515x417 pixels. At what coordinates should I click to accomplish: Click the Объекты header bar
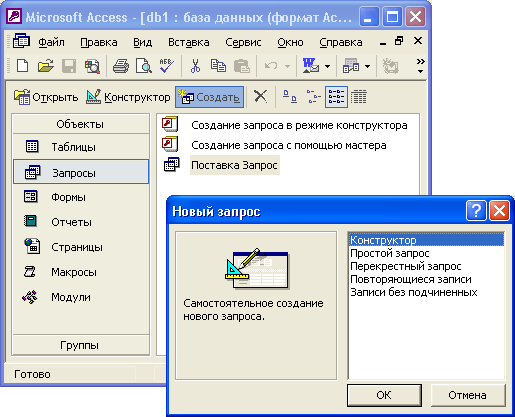80,124
